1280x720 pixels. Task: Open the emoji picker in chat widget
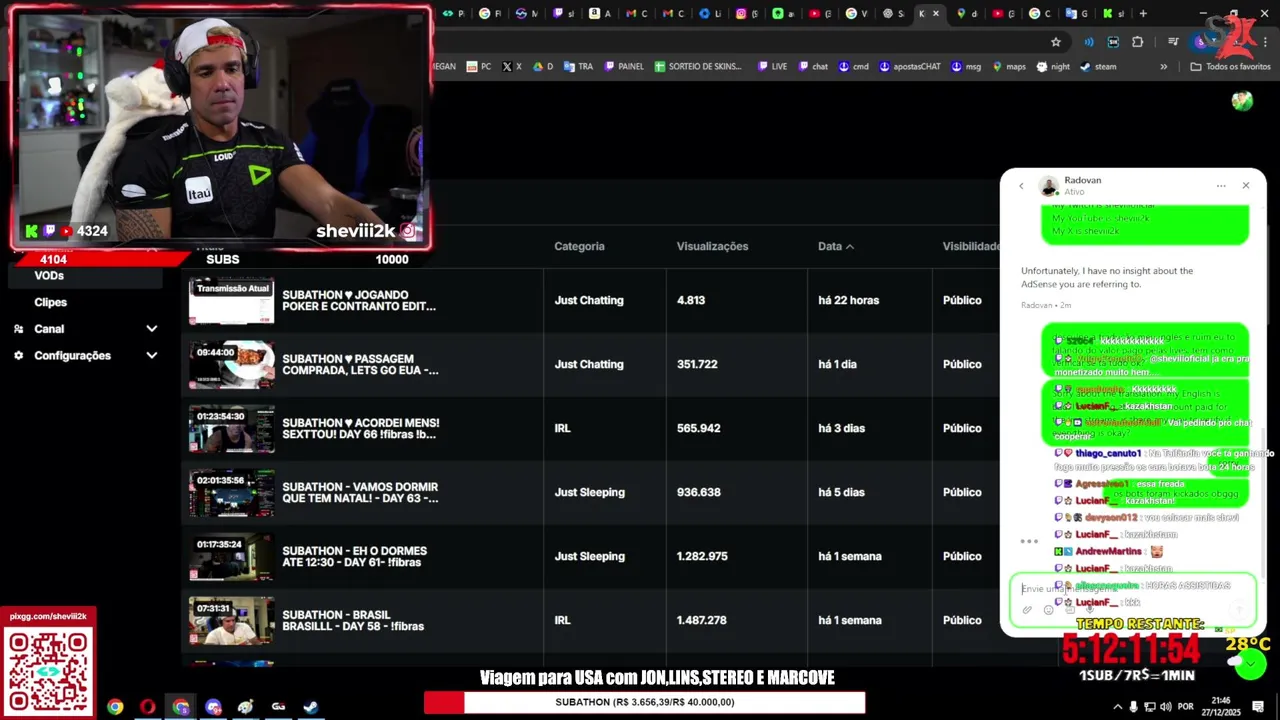click(x=1048, y=610)
